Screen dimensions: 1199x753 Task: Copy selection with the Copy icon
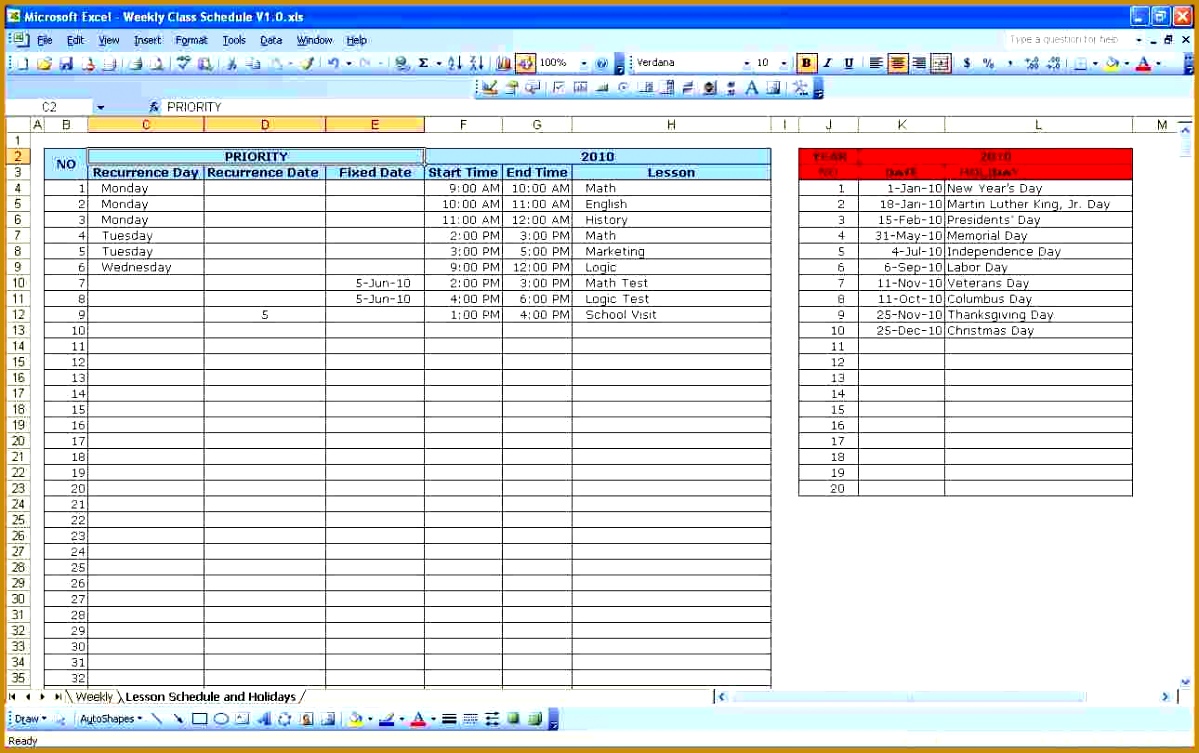pos(252,63)
